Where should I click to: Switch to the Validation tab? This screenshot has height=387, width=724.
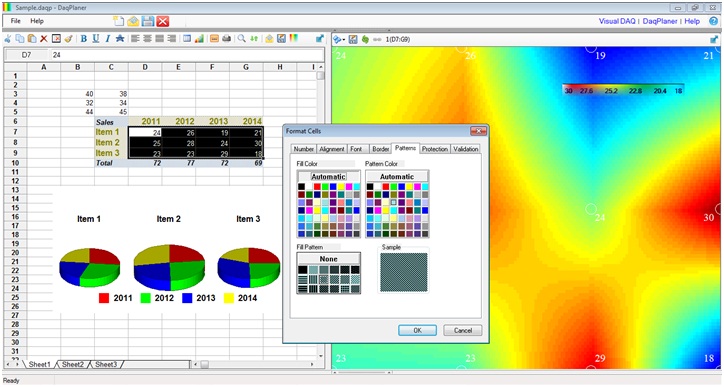[x=465, y=149]
